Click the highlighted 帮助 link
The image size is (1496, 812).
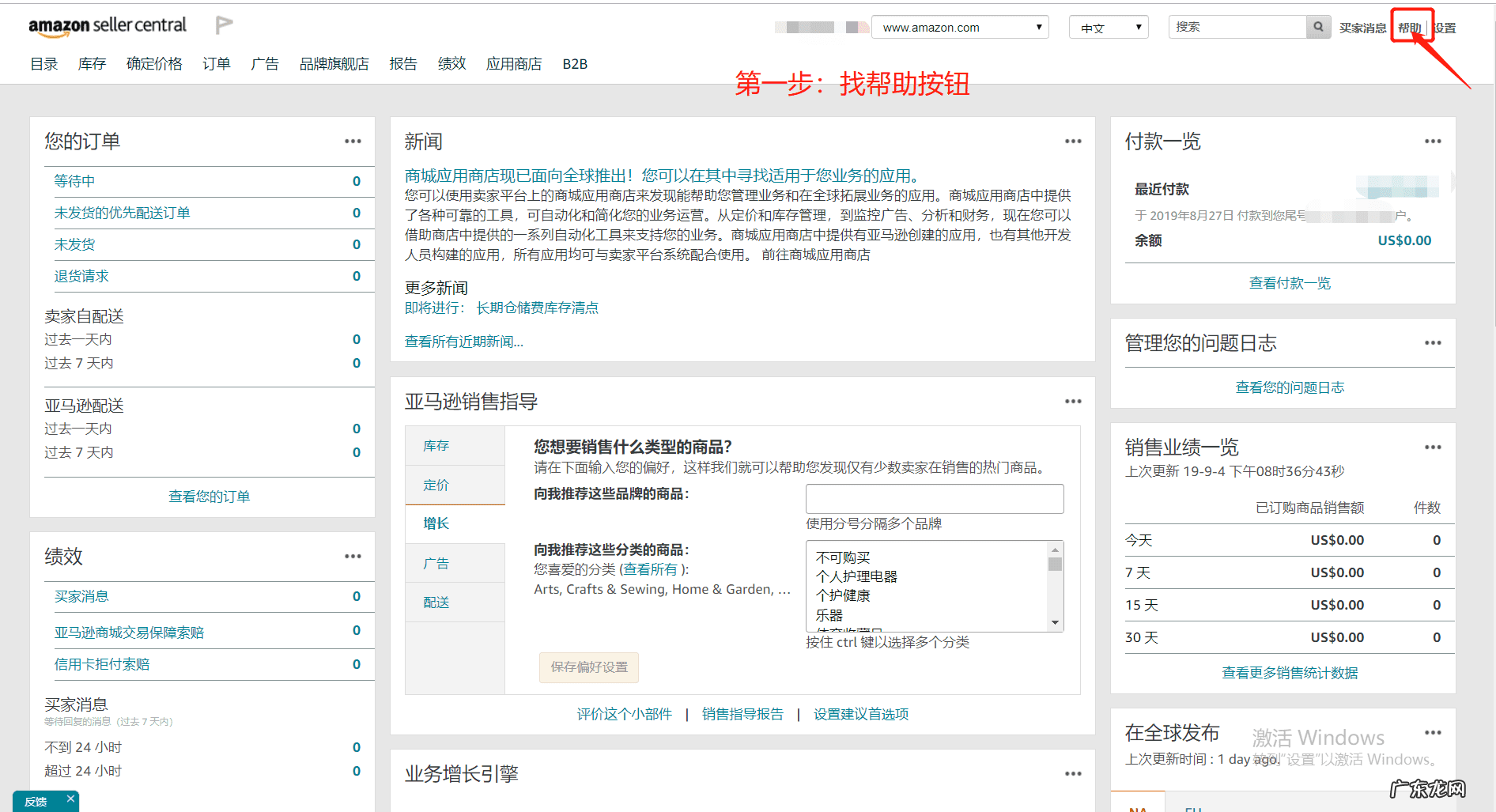click(x=1411, y=26)
